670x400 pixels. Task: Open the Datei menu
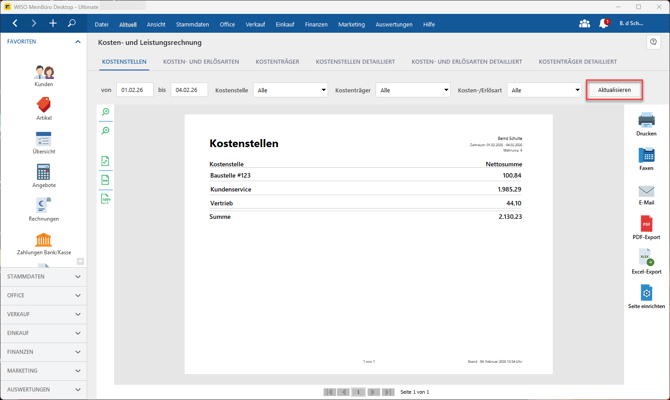click(x=101, y=24)
